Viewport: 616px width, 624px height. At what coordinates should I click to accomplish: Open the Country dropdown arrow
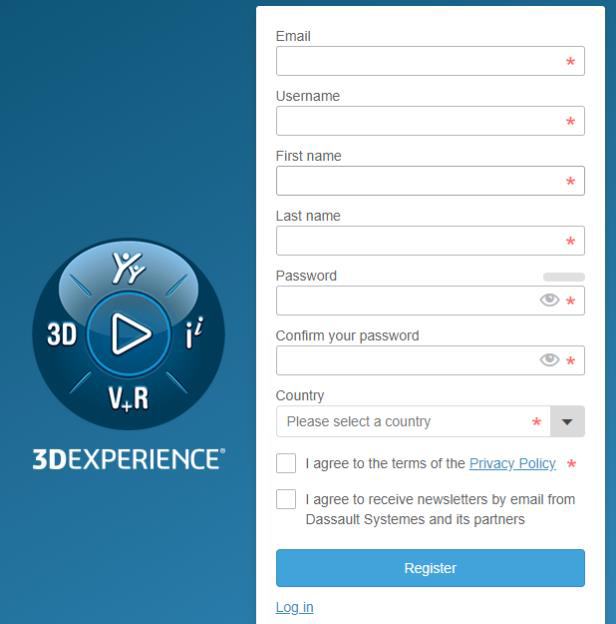(x=567, y=421)
